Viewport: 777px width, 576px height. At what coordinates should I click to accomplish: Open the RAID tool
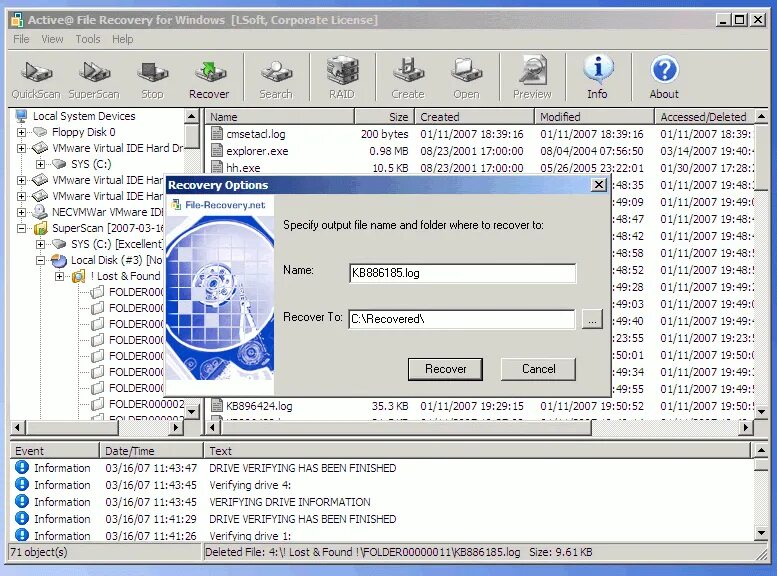click(x=342, y=79)
